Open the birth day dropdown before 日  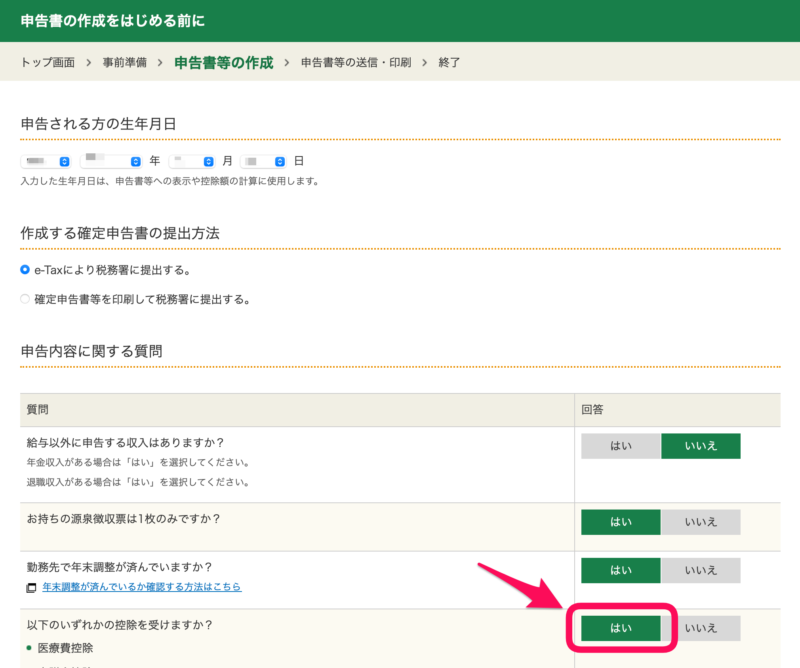tap(264, 161)
